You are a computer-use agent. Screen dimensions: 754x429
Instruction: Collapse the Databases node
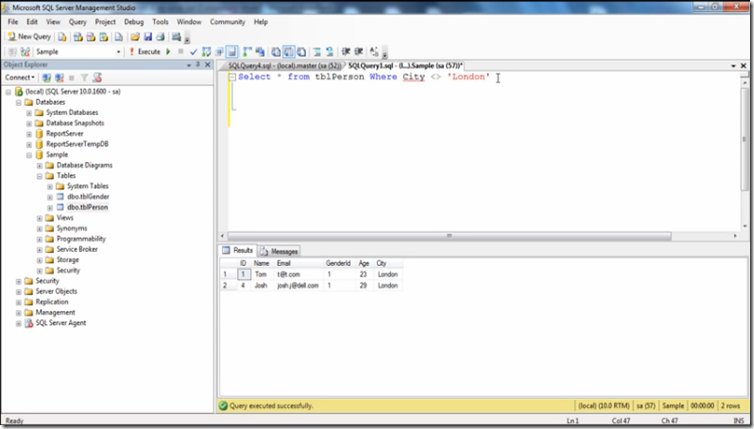pyautogui.click(x=19, y=102)
